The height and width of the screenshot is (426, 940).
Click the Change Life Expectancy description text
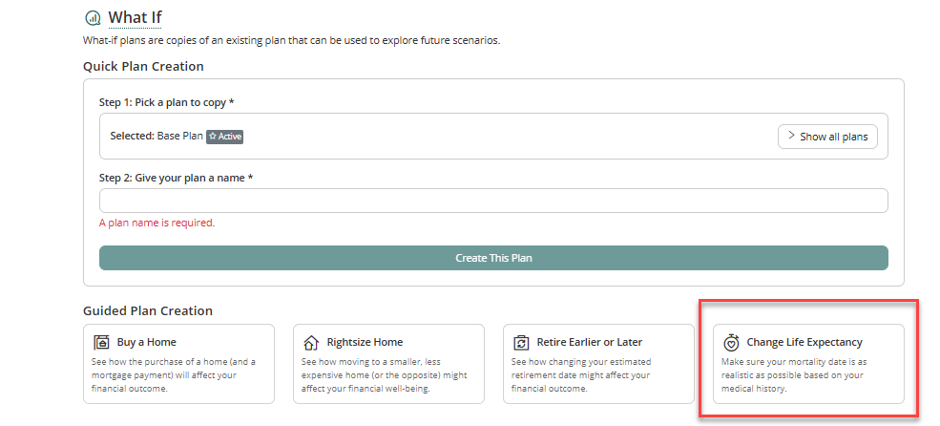coord(794,375)
